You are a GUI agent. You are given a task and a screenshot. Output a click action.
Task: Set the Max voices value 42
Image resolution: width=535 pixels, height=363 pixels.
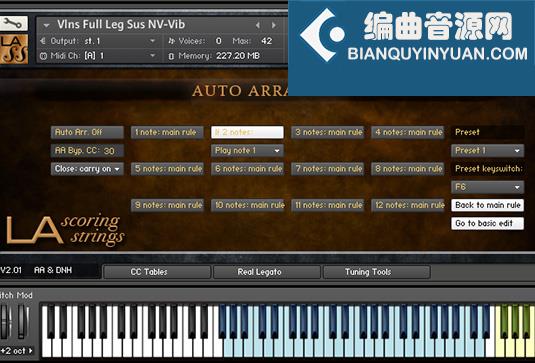tap(266, 41)
